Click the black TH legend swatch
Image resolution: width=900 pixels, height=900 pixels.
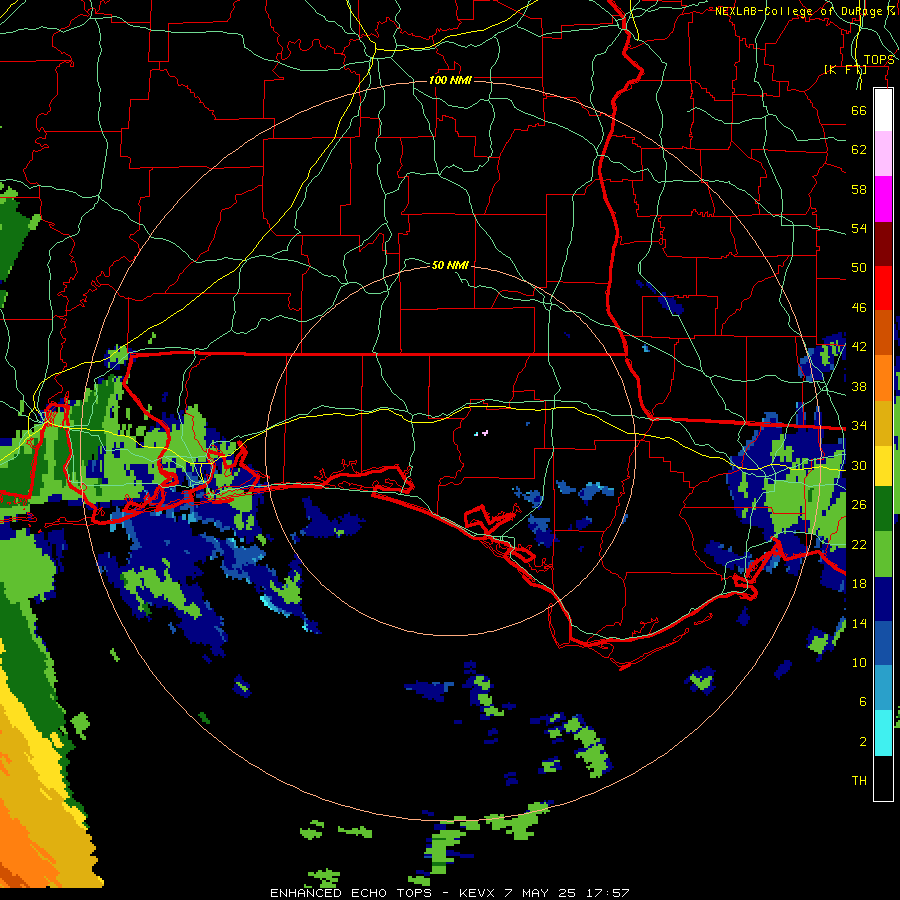coord(883,778)
